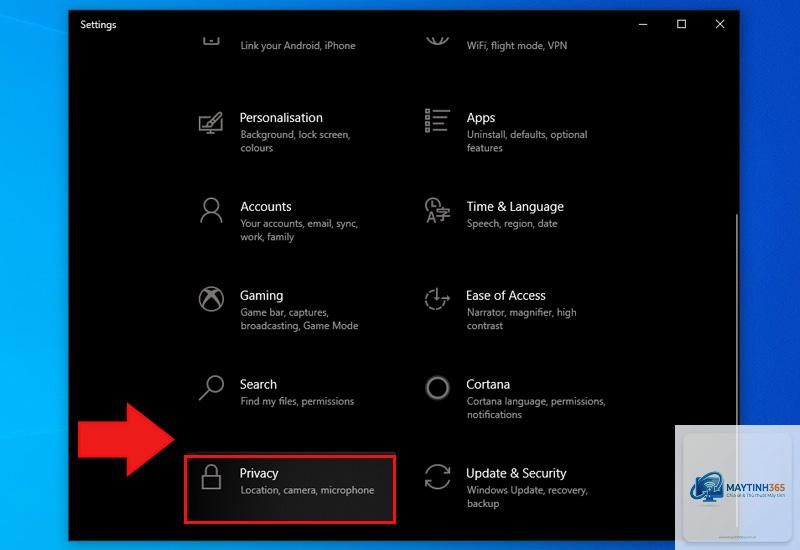Open Personalisation settings title
This screenshot has width=800, height=550.
click(x=281, y=118)
